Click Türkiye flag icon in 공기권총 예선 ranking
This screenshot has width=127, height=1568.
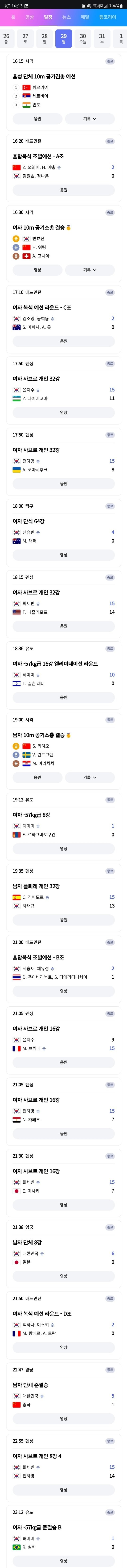pos(26,88)
